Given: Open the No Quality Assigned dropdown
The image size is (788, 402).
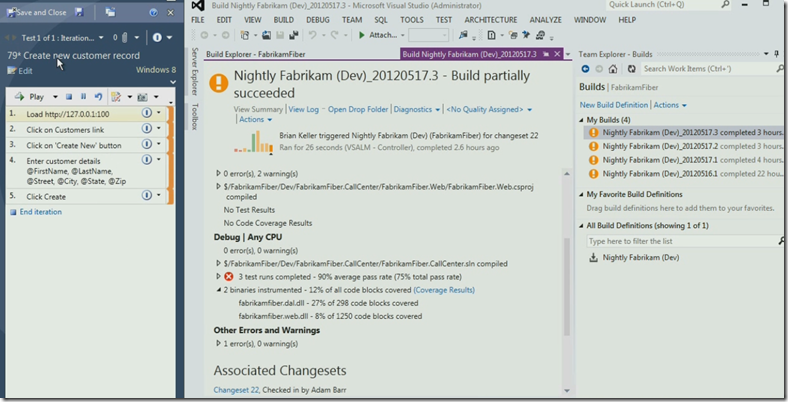Looking at the screenshot, I should (489, 110).
